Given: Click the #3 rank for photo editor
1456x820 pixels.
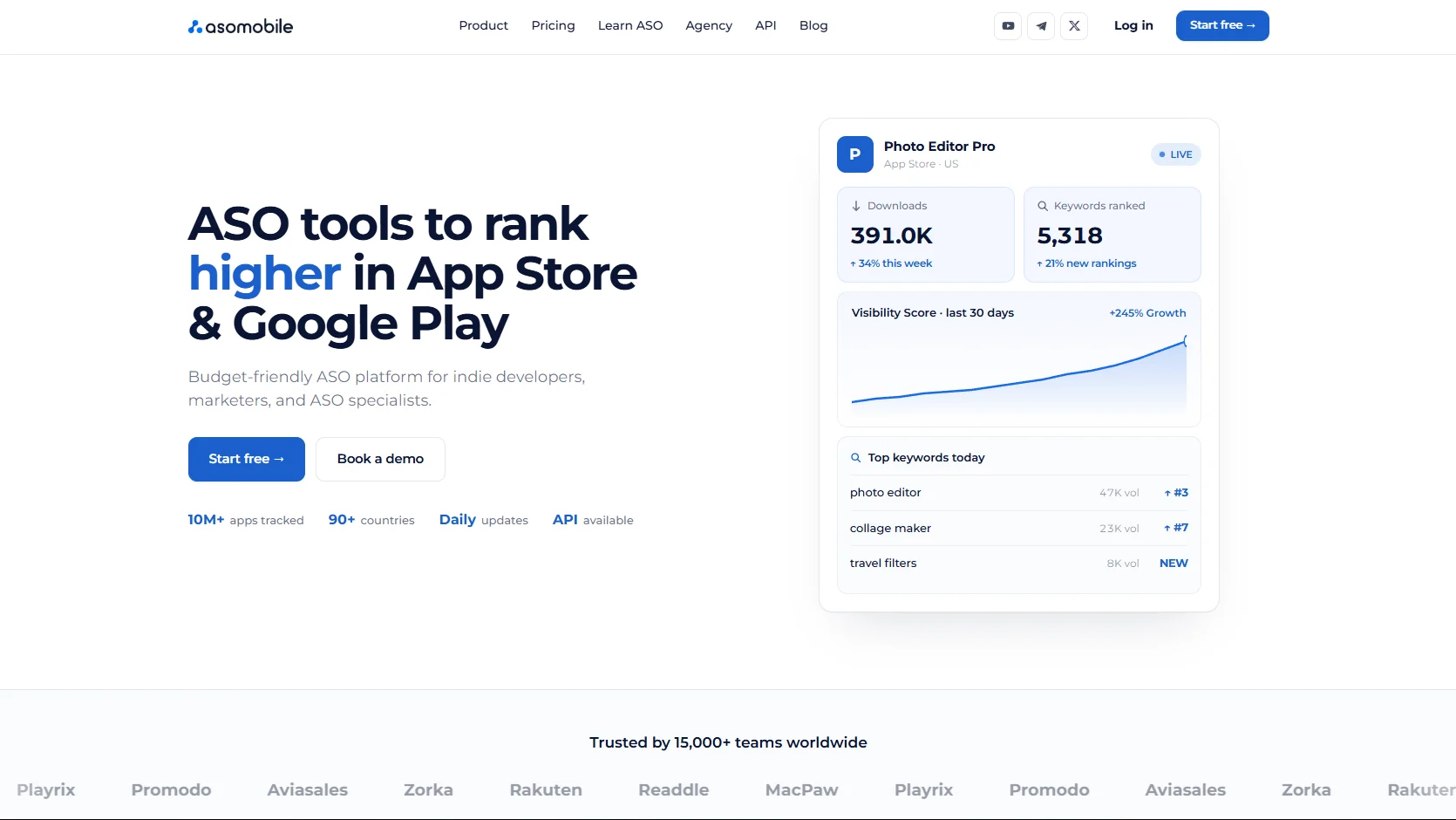Looking at the screenshot, I should click(x=1176, y=493).
